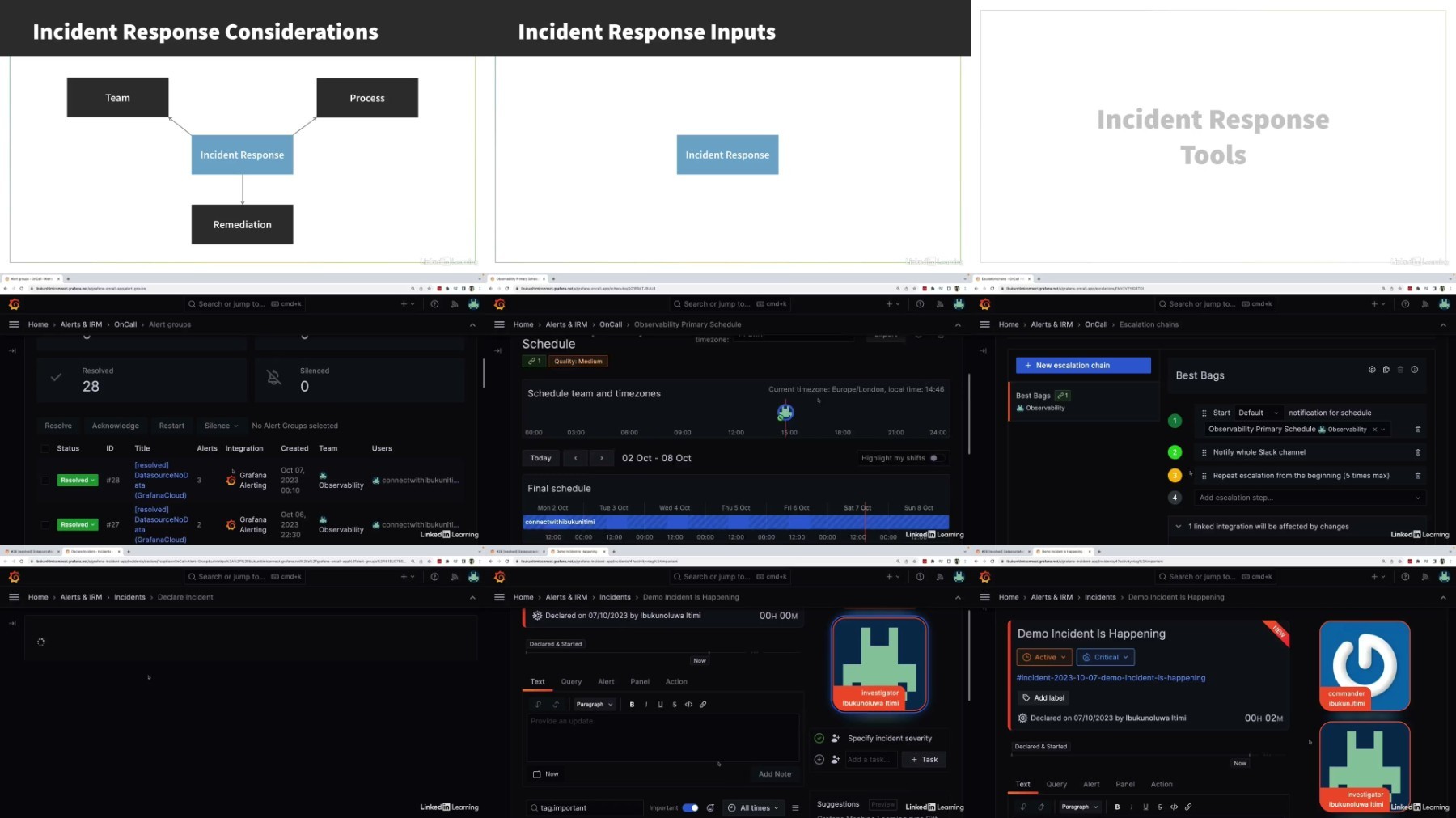1456x818 pixels.
Task: Open news feed icon on Escalation chains page
Action: click(x=1424, y=304)
